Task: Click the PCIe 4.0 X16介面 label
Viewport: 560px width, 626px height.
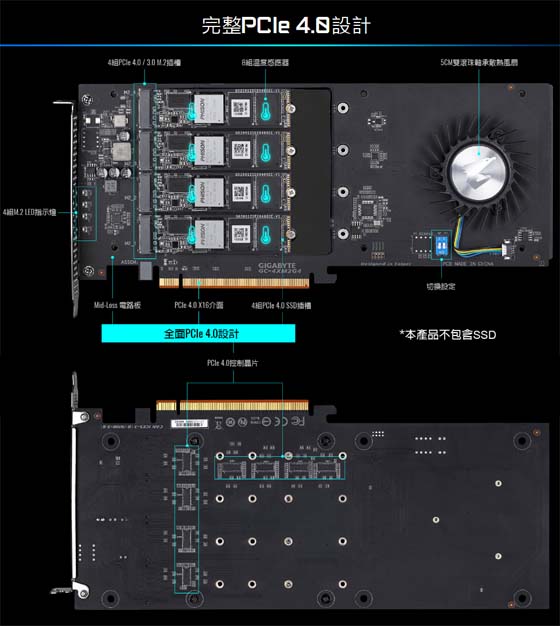Action: 199,305
